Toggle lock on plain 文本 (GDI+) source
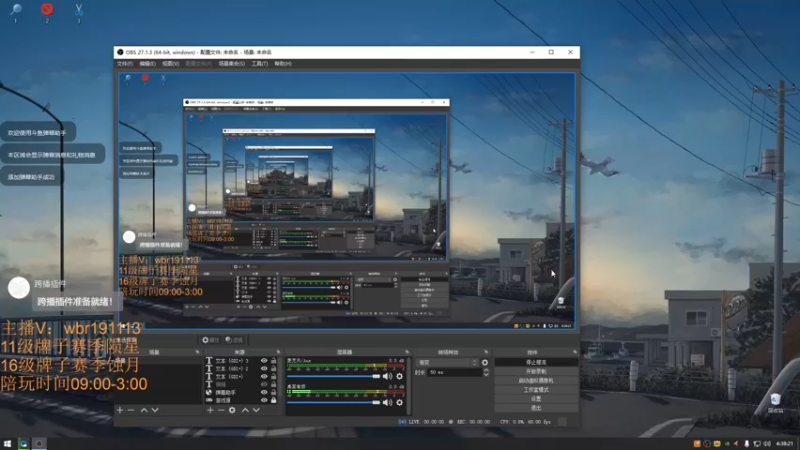The image size is (800, 450). 273,377
